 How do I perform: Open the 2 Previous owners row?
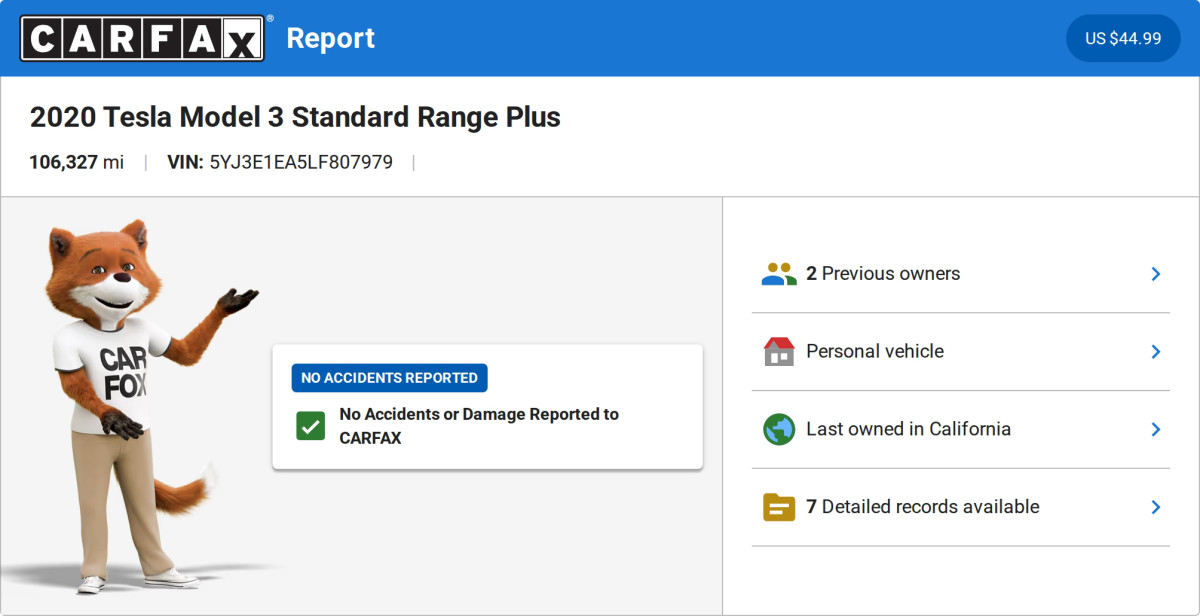[883, 274]
